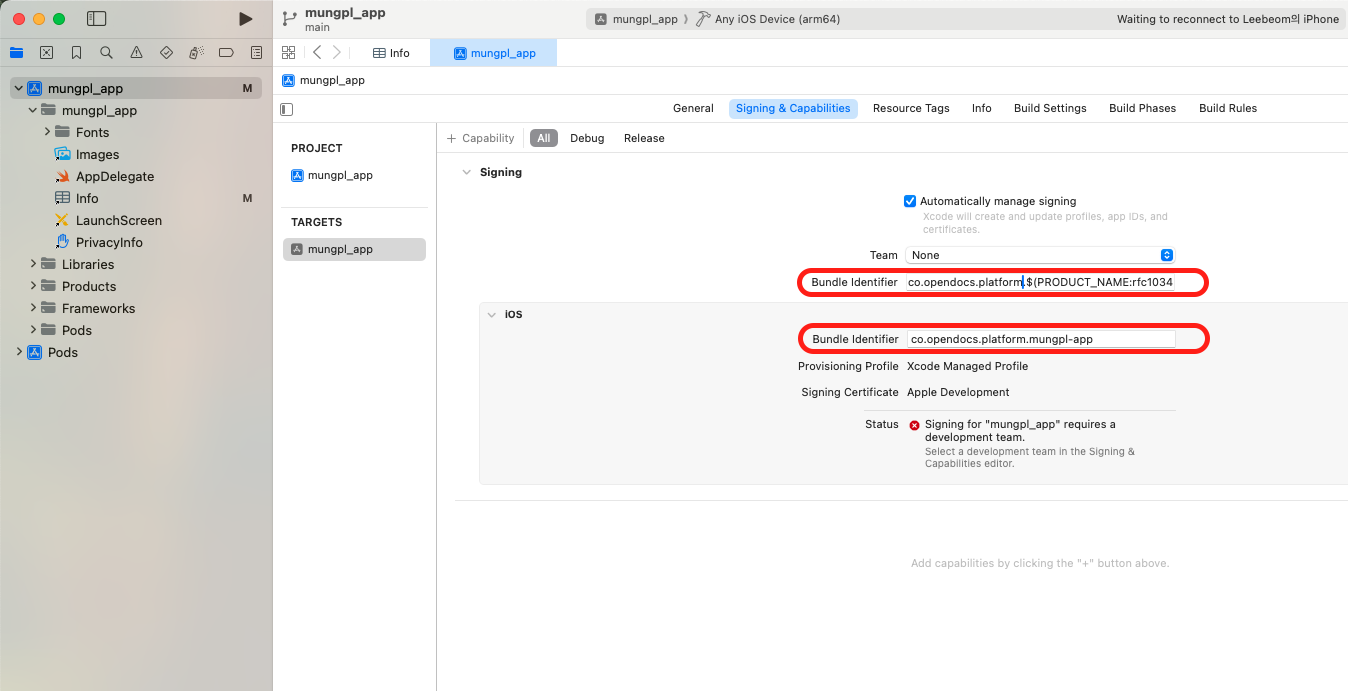Toggle the targets list panel icon

(287, 109)
